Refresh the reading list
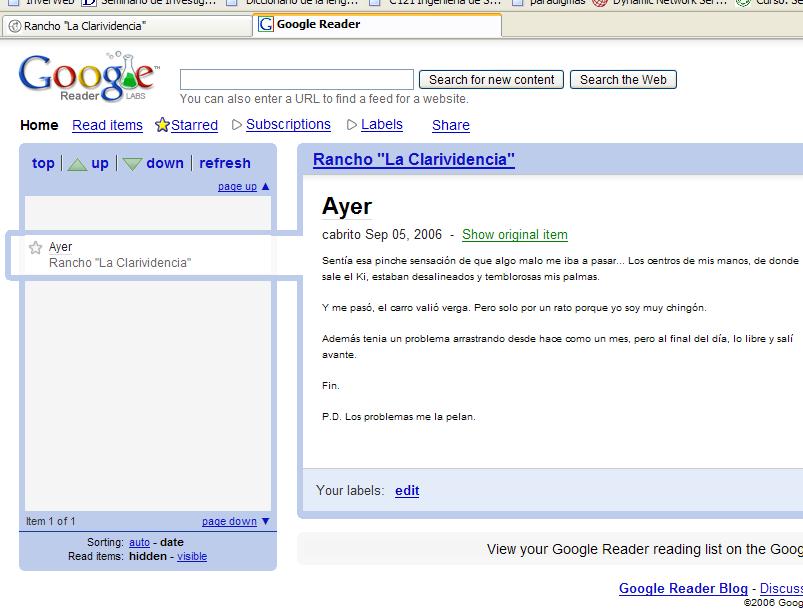The image size is (803, 613). (225, 163)
